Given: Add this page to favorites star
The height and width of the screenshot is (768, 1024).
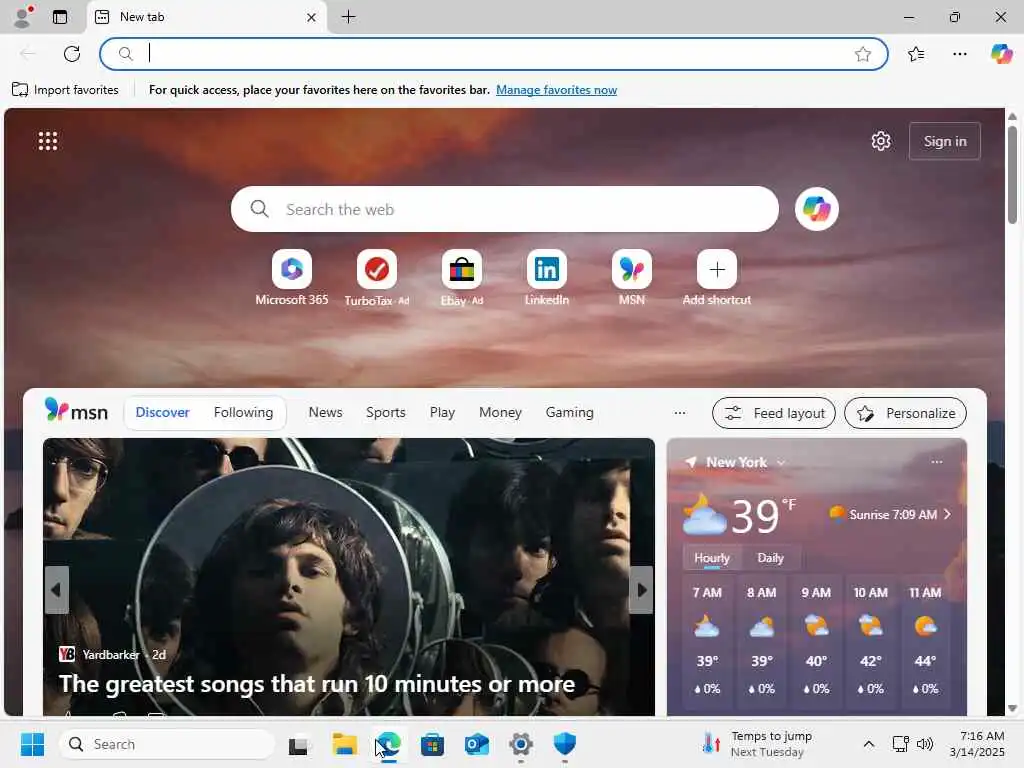Looking at the screenshot, I should click(x=863, y=54).
